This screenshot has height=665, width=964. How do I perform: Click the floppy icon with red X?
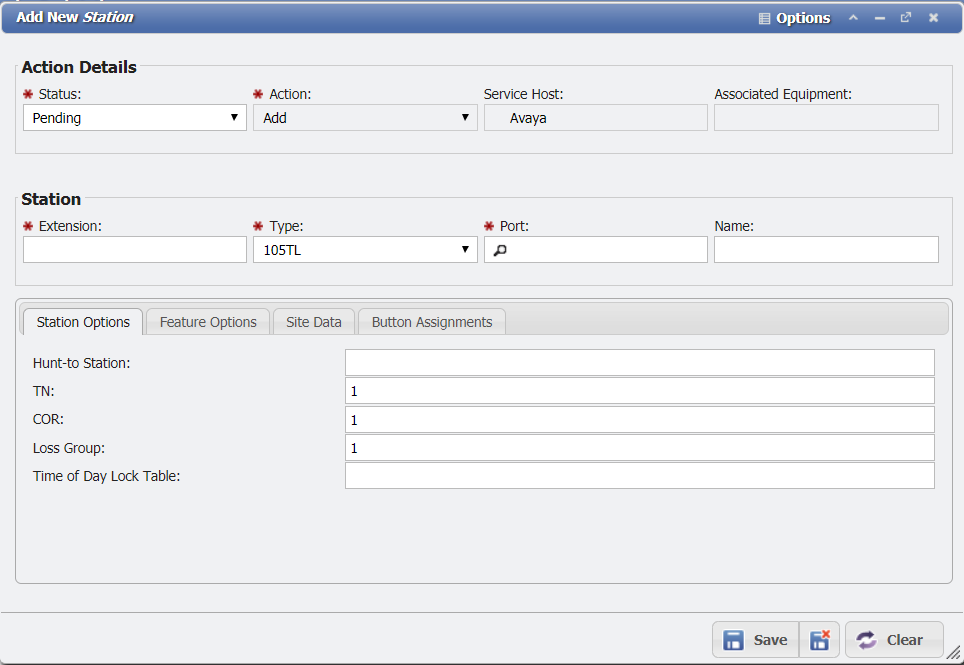tap(820, 640)
